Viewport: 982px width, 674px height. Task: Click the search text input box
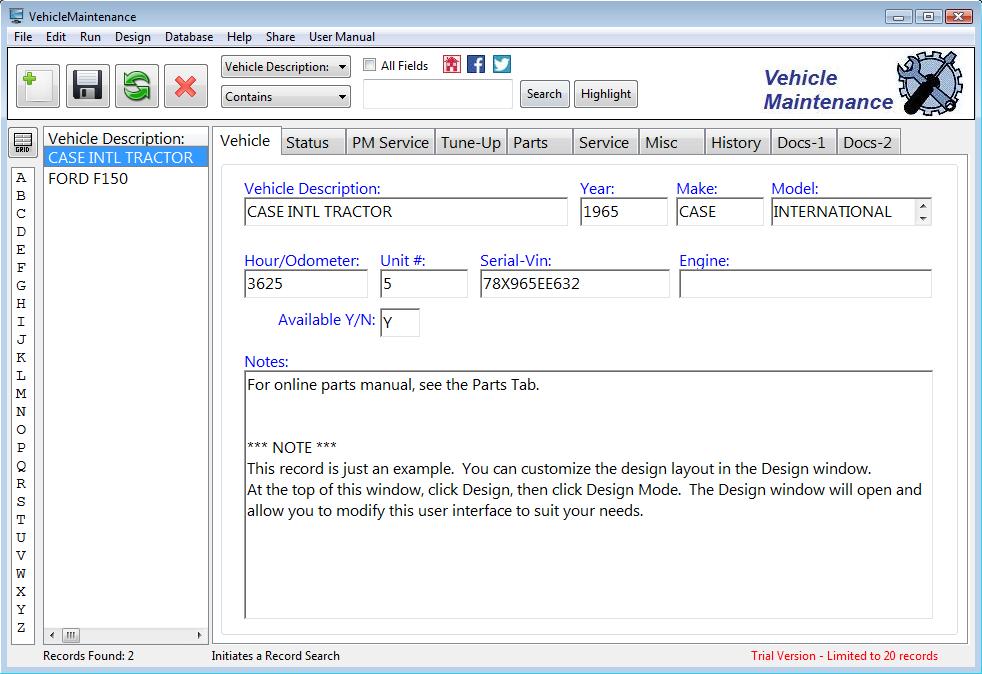click(438, 94)
